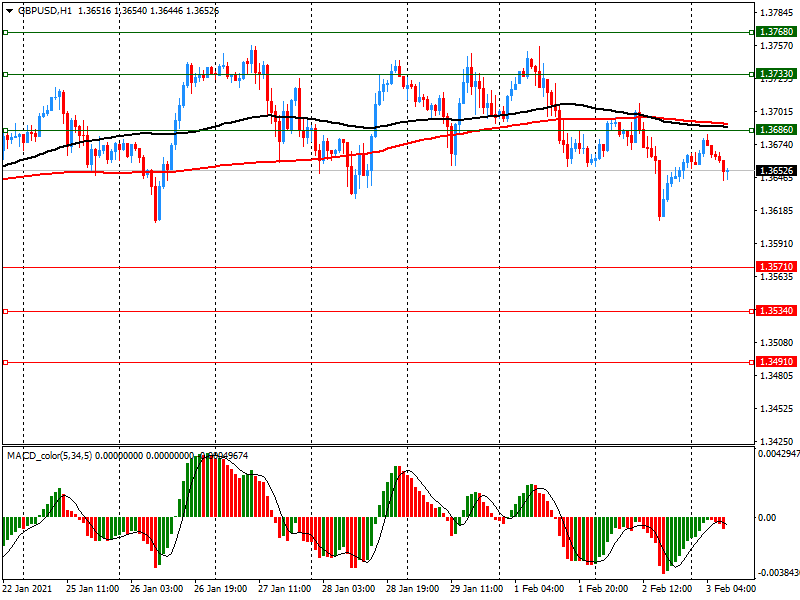Click the GBPUSD,H1 chart title text
The width and height of the screenshot is (800, 600).
coord(44,10)
